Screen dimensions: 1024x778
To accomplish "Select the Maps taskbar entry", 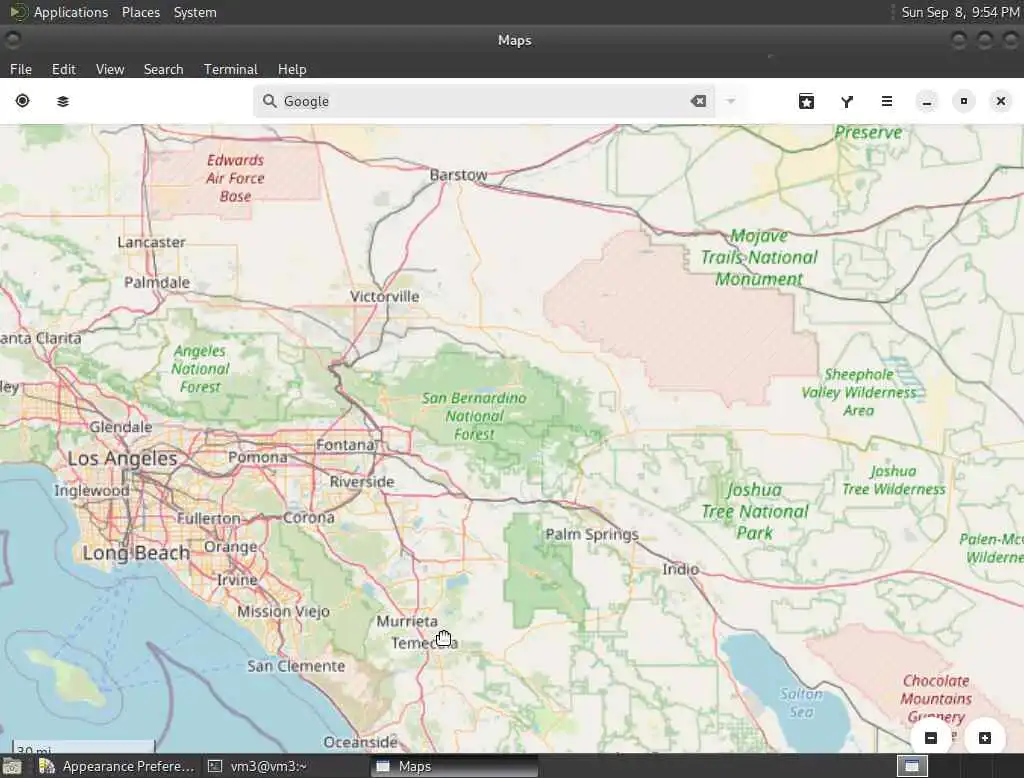I will (455, 766).
